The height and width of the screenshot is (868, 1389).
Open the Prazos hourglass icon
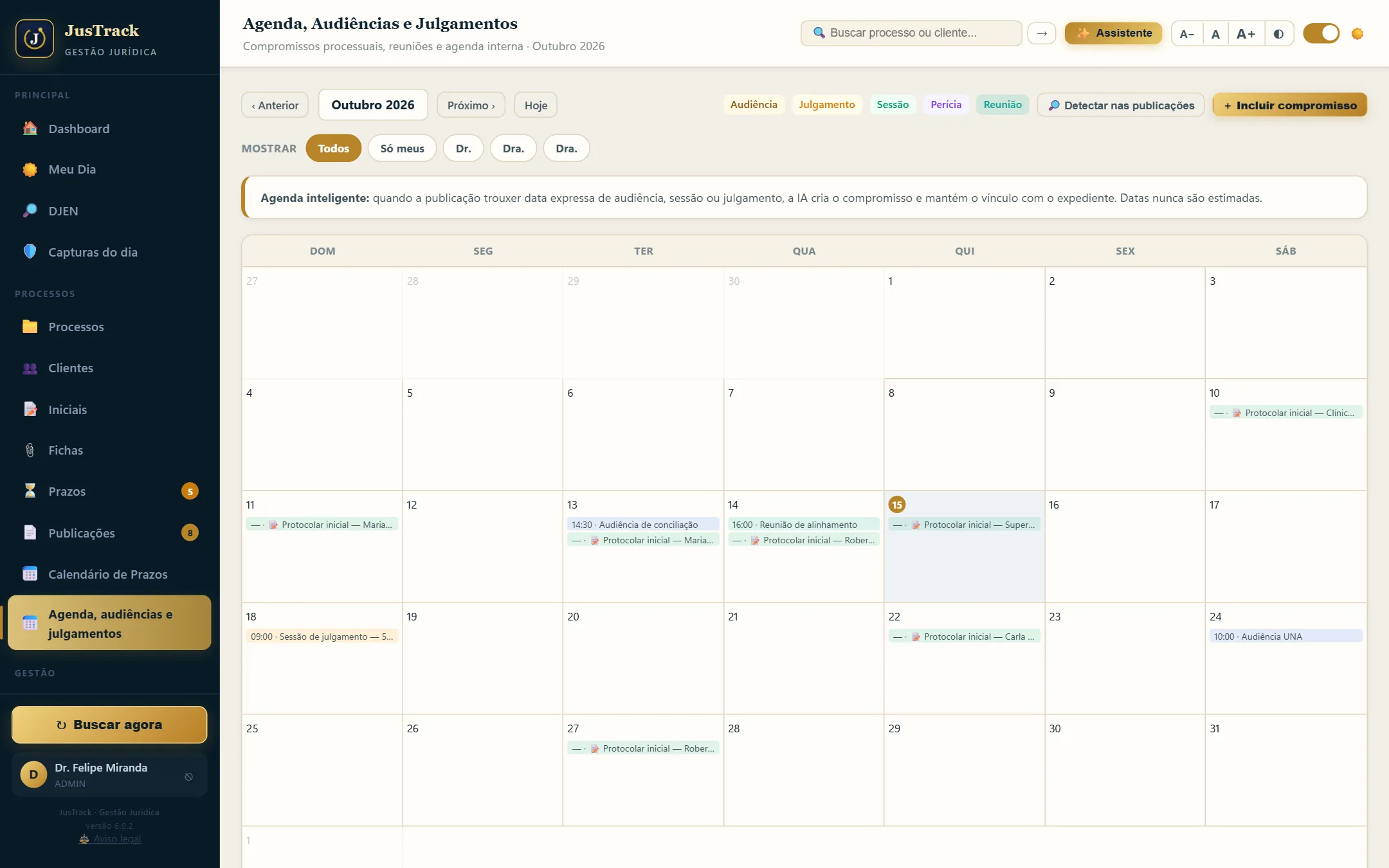(x=30, y=491)
